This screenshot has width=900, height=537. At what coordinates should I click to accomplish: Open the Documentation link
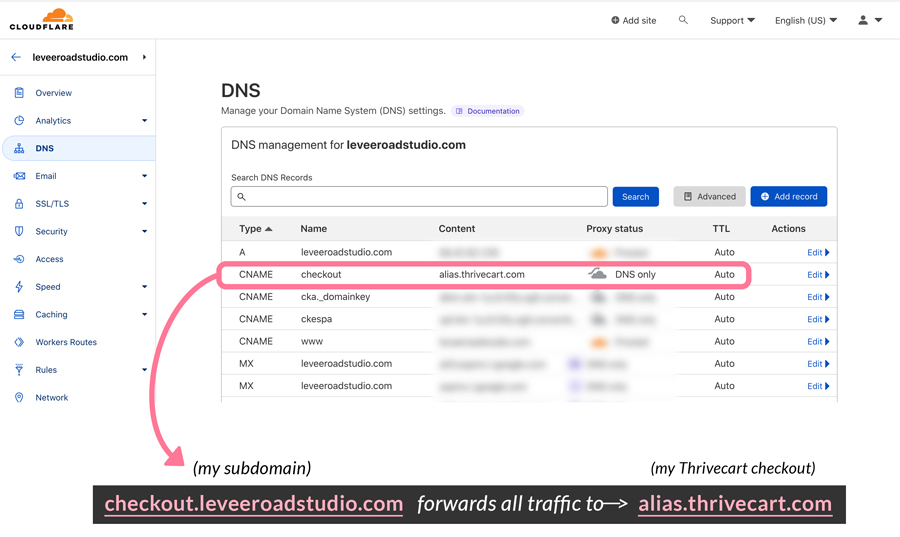[488, 111]
